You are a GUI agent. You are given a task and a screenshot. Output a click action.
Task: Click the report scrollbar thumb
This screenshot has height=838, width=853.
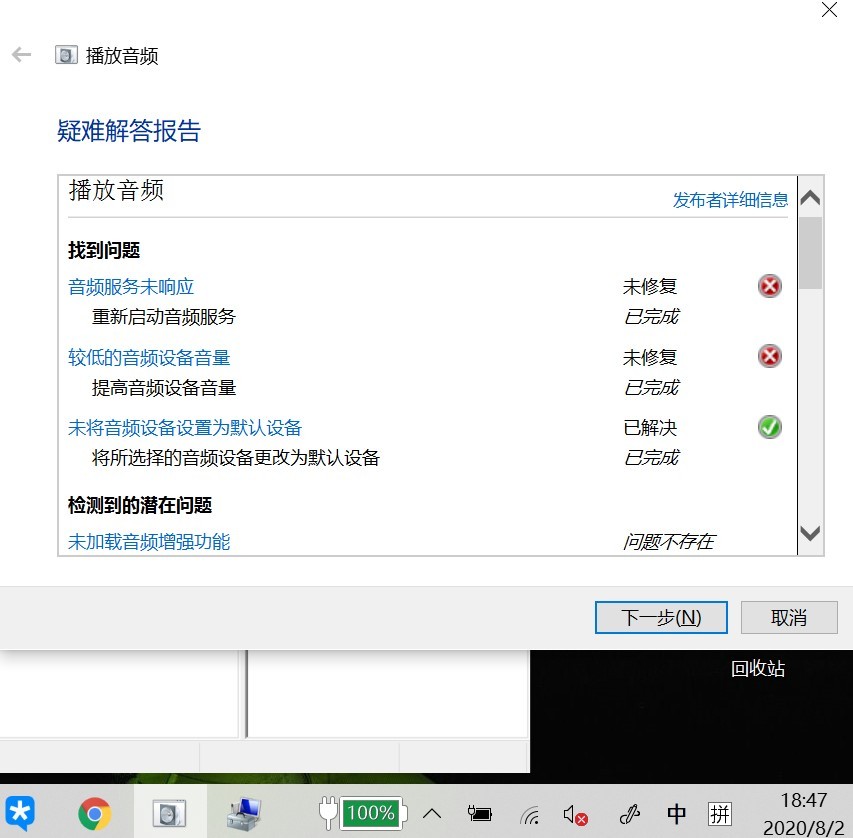click(x=811, y=253)
